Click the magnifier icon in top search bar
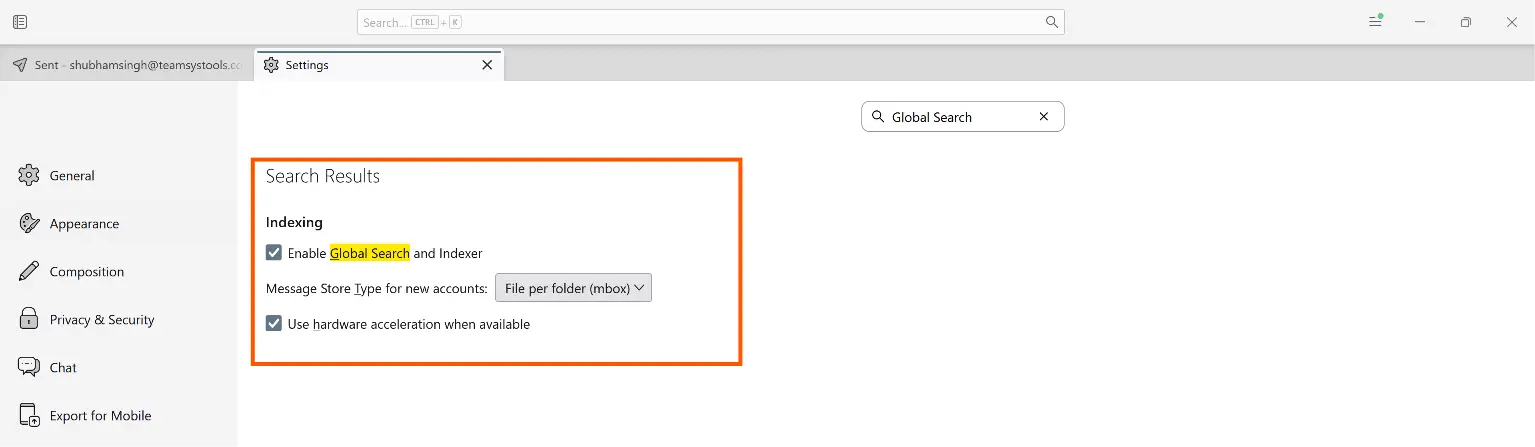 coord(1051,22)
